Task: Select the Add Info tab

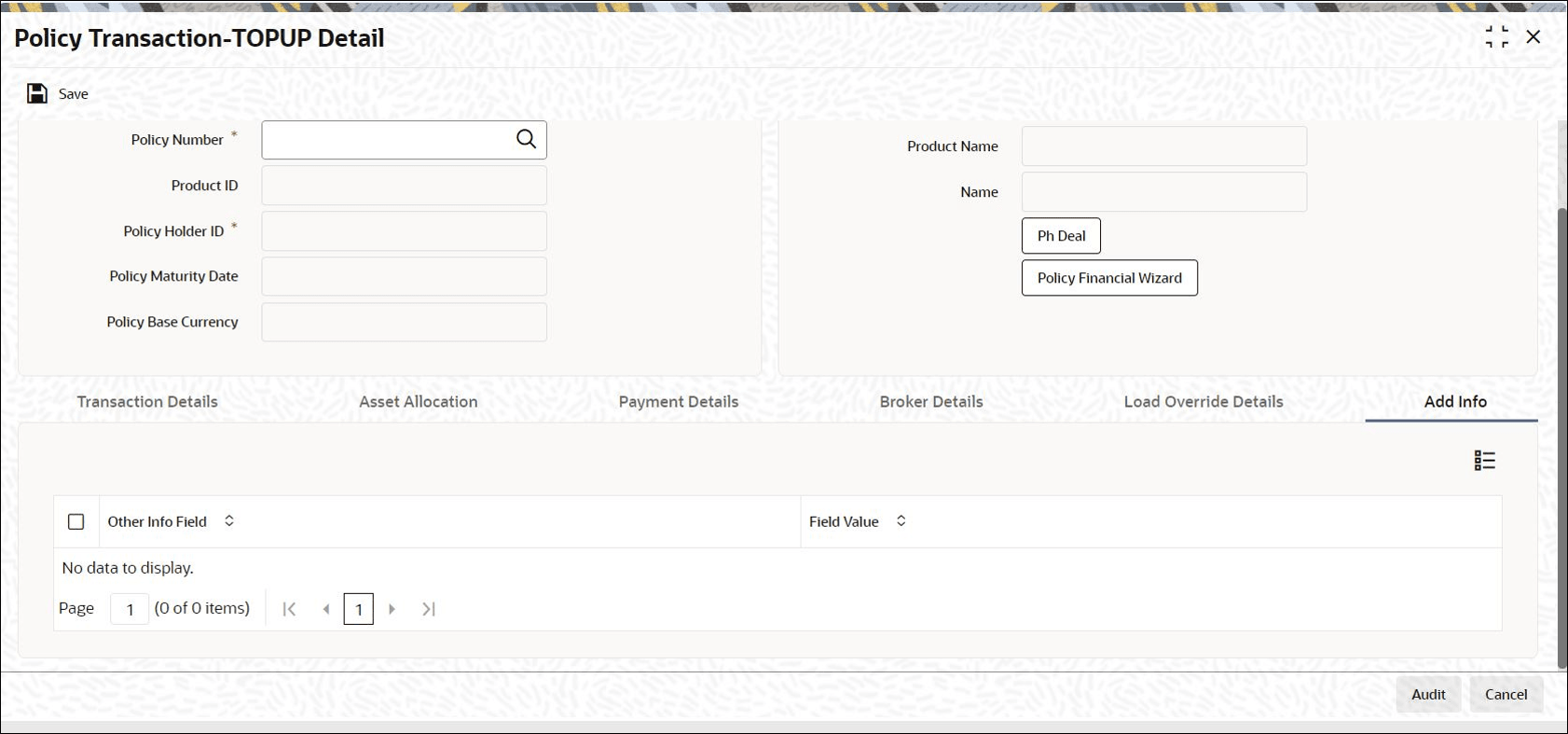Action: (x=1455, y=402)
